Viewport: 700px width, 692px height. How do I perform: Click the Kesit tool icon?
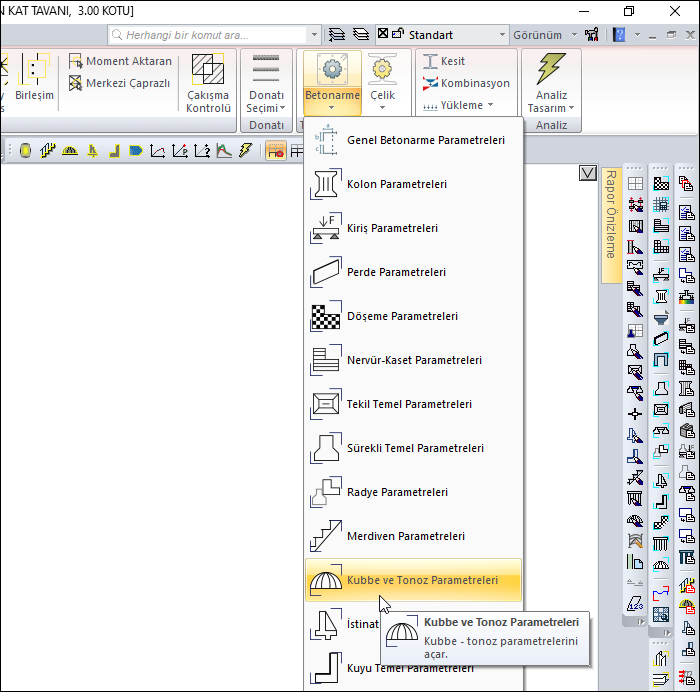pos(431,61)
